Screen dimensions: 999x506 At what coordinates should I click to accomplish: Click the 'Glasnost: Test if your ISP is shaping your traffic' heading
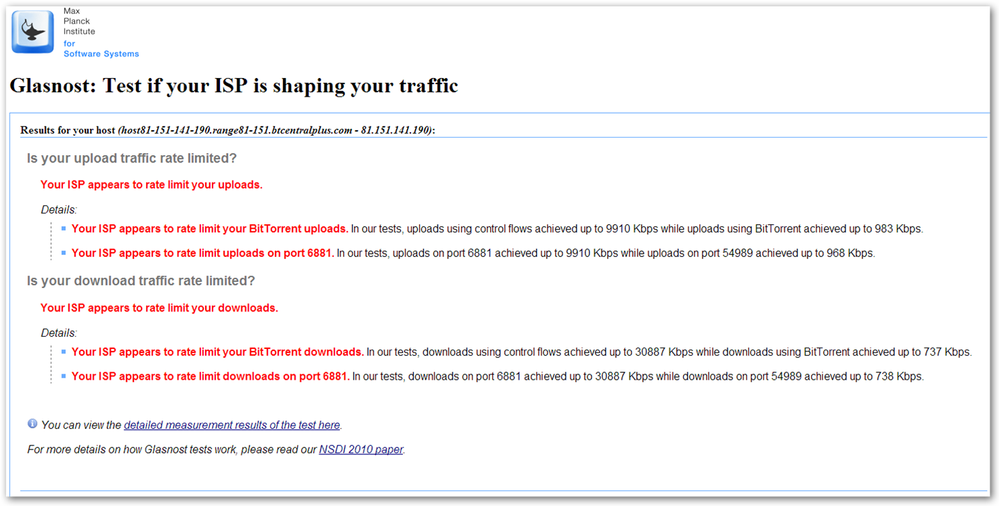pos(234,85)
